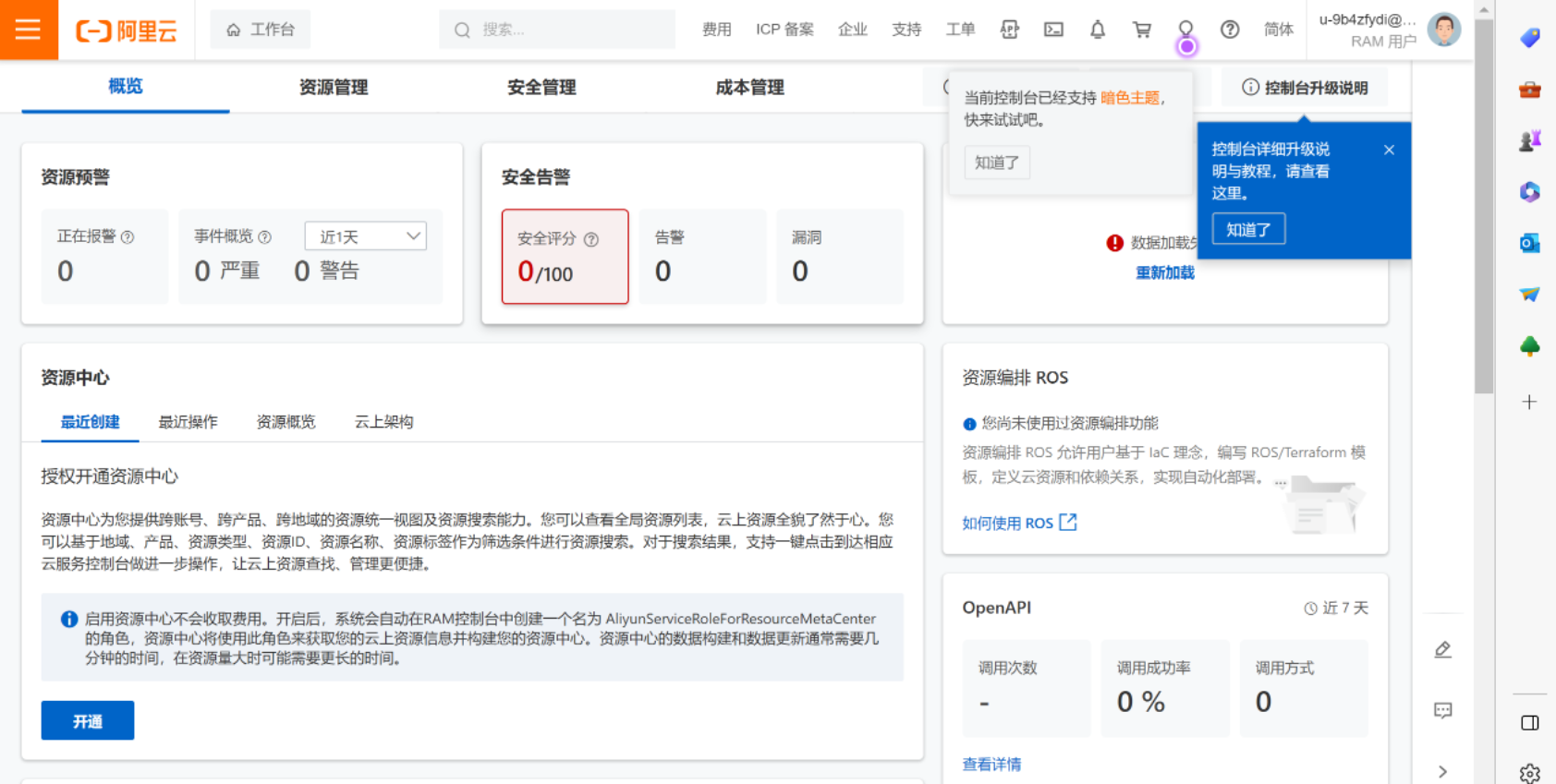Click the 暗色主题 link

point(1129,98)
